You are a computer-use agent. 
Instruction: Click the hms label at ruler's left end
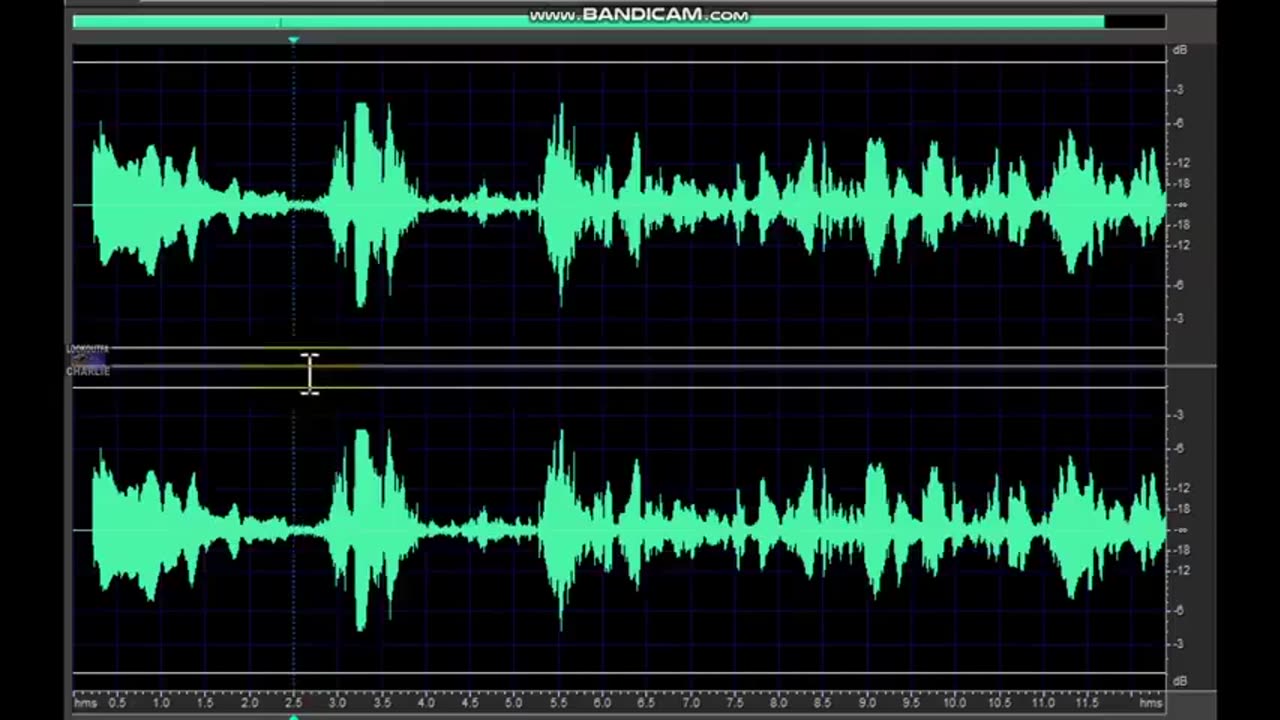coord(85,703)
